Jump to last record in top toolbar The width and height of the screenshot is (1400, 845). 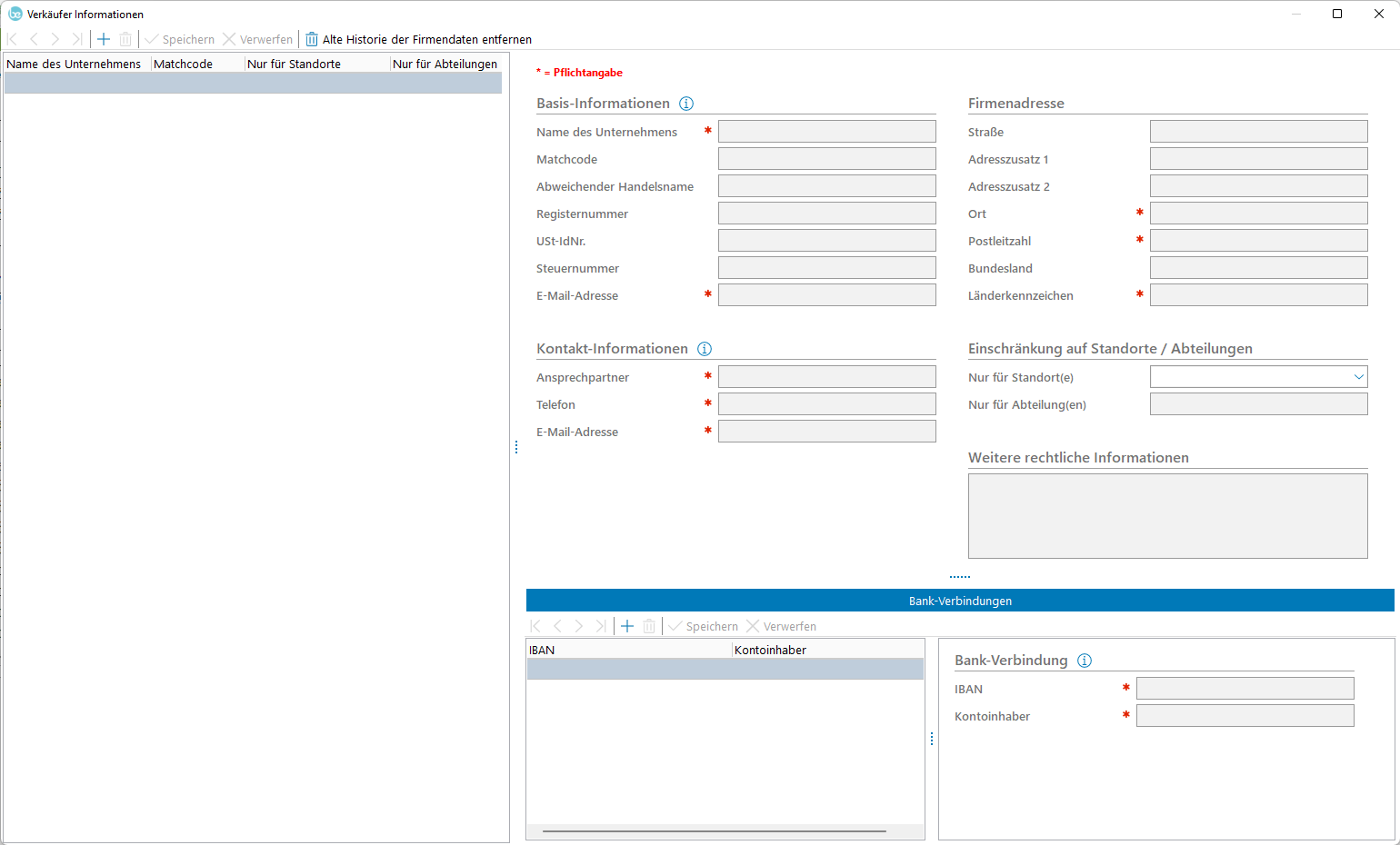(77, 39)
